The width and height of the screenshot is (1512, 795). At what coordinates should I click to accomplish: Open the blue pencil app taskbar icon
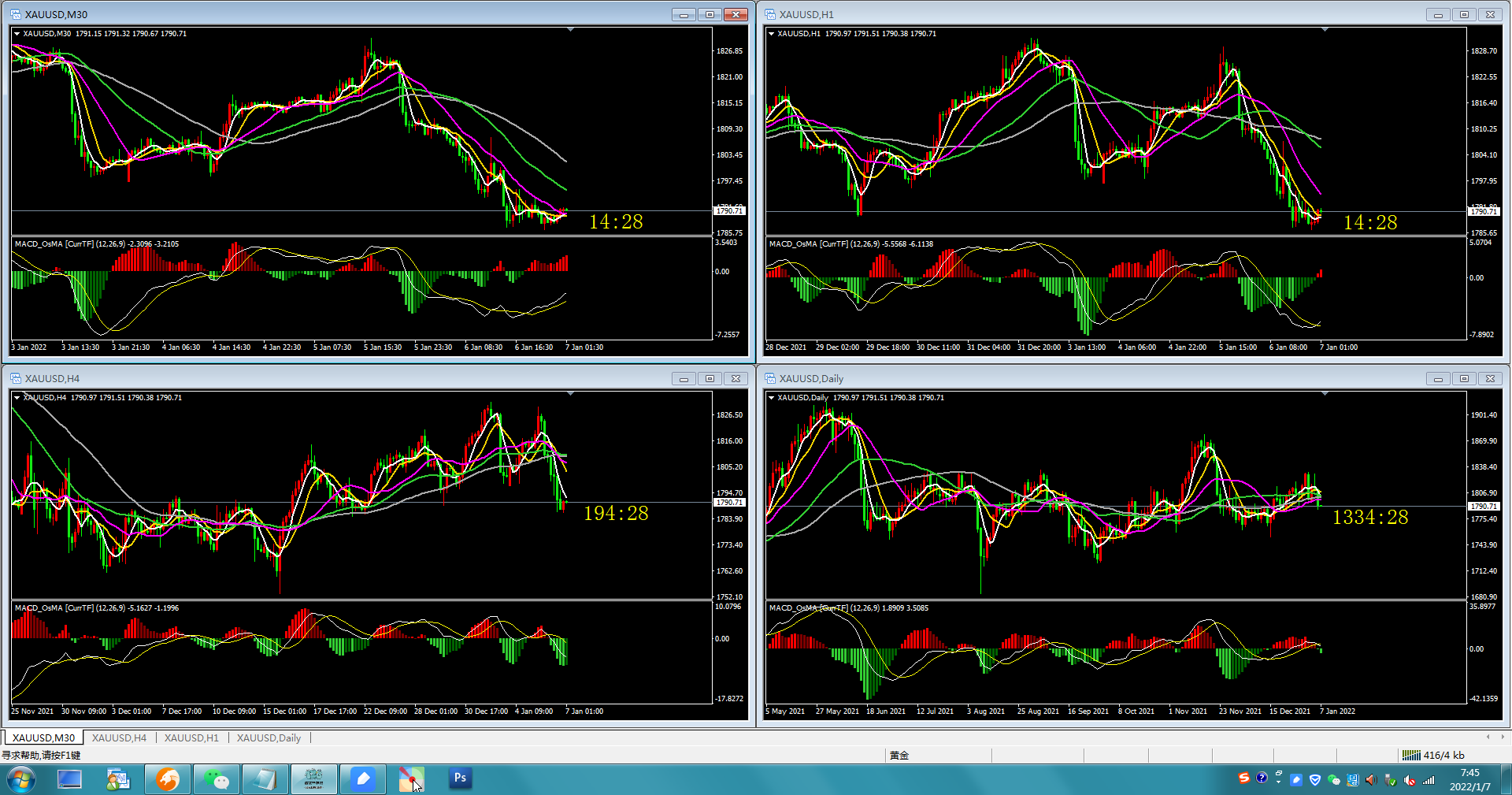pos(362,779)
